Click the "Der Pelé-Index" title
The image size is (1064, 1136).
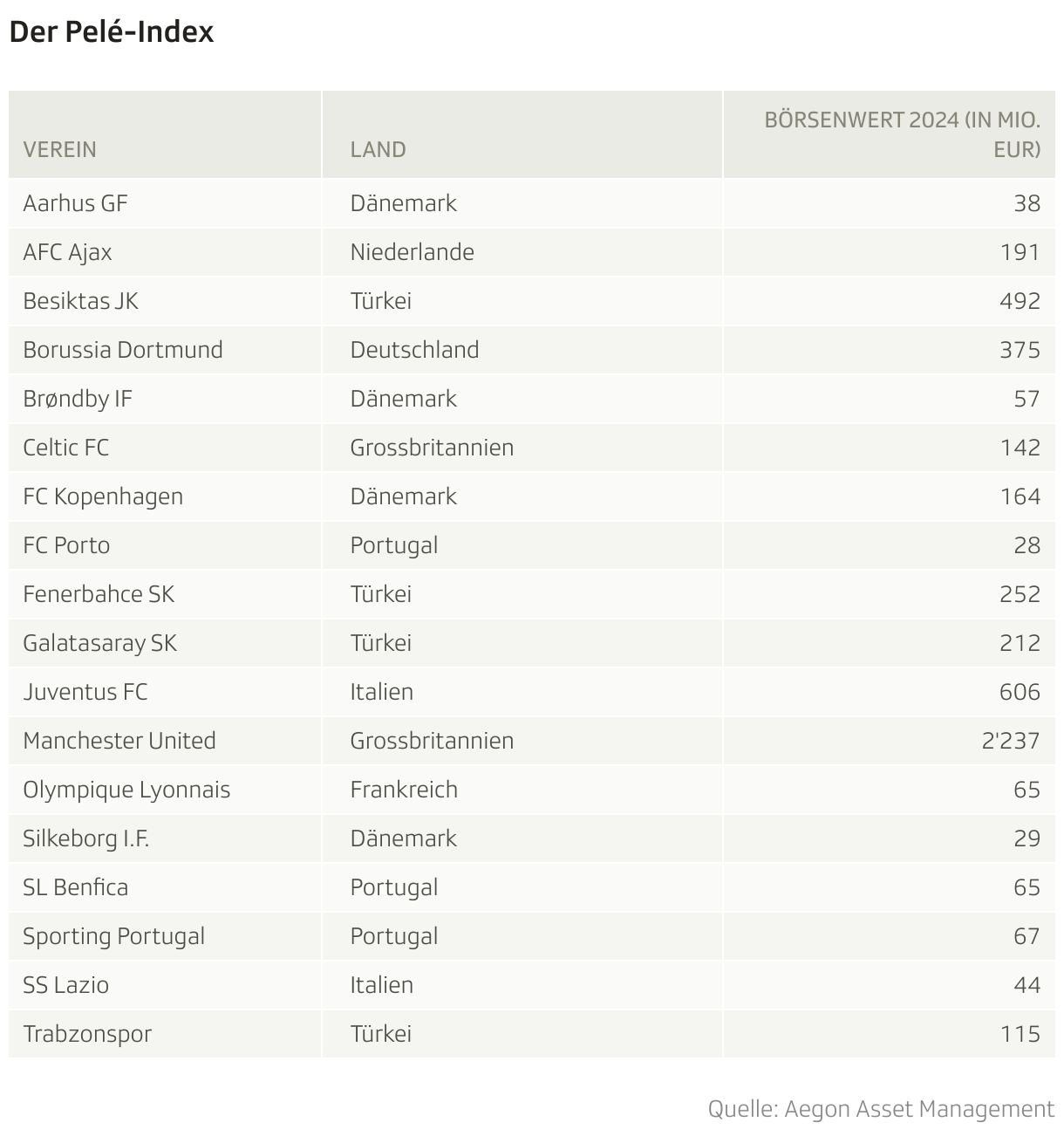(x=112, y=32)
